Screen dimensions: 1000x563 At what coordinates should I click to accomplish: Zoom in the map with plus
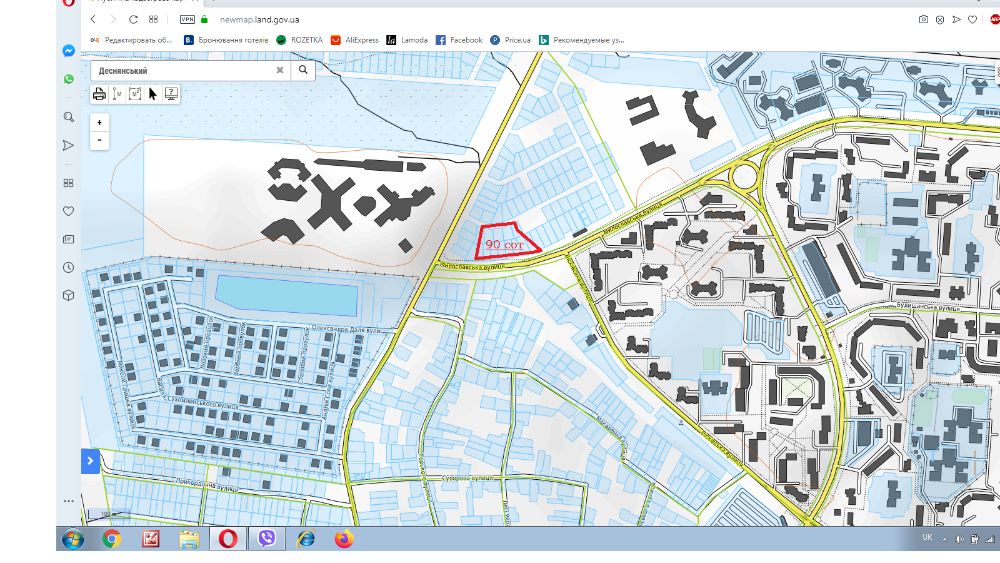point(99,122)
